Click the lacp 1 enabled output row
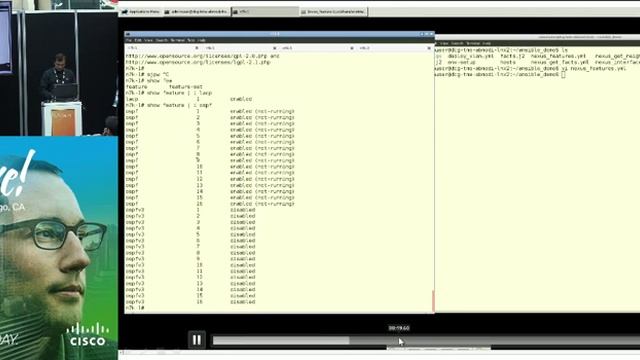 [189, 99]
